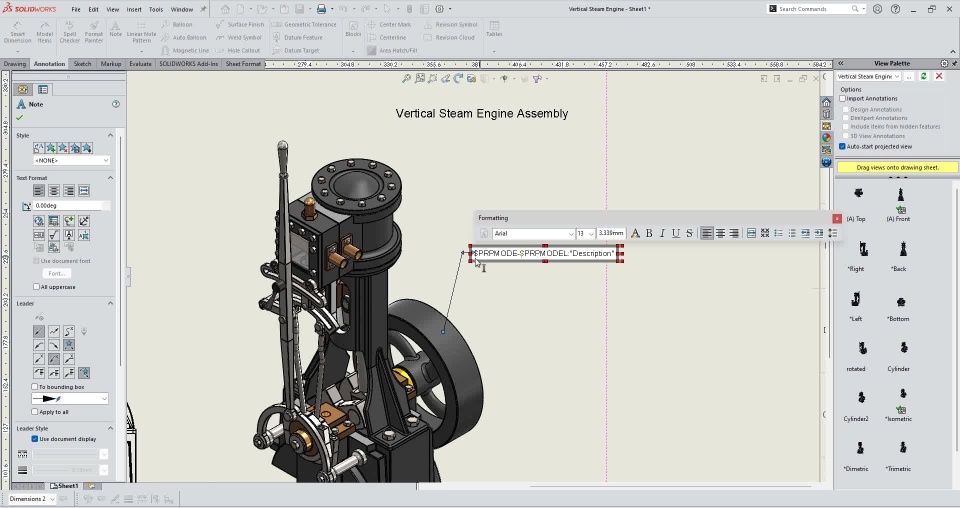
Task: Open the note style NONE dropdown
Action: tap(72, 160)
